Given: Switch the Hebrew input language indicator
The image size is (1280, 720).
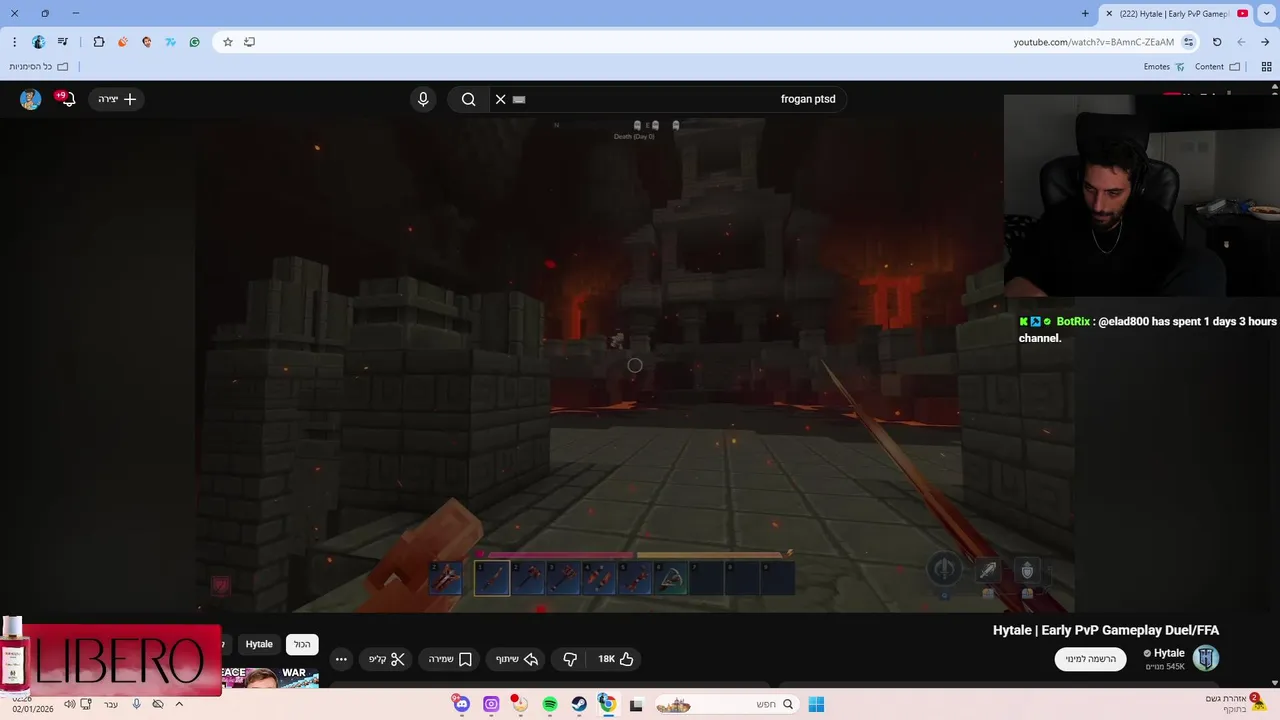Looking at the screenshot, I should pyautogui.click(x=111, y=704).
